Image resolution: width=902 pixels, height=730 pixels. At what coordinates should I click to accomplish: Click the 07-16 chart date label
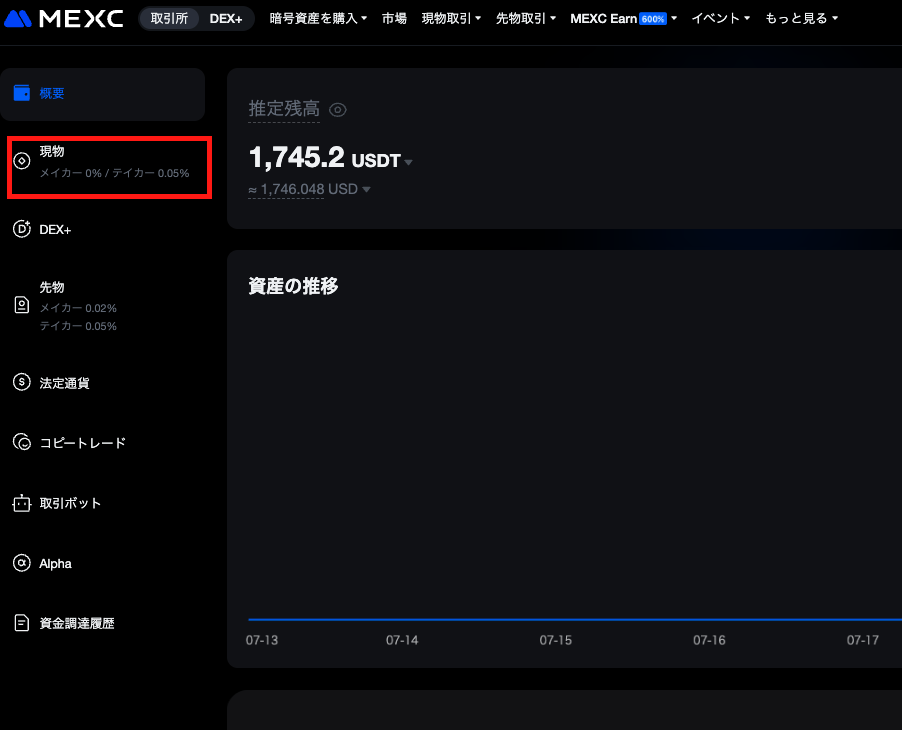[709, 640]
